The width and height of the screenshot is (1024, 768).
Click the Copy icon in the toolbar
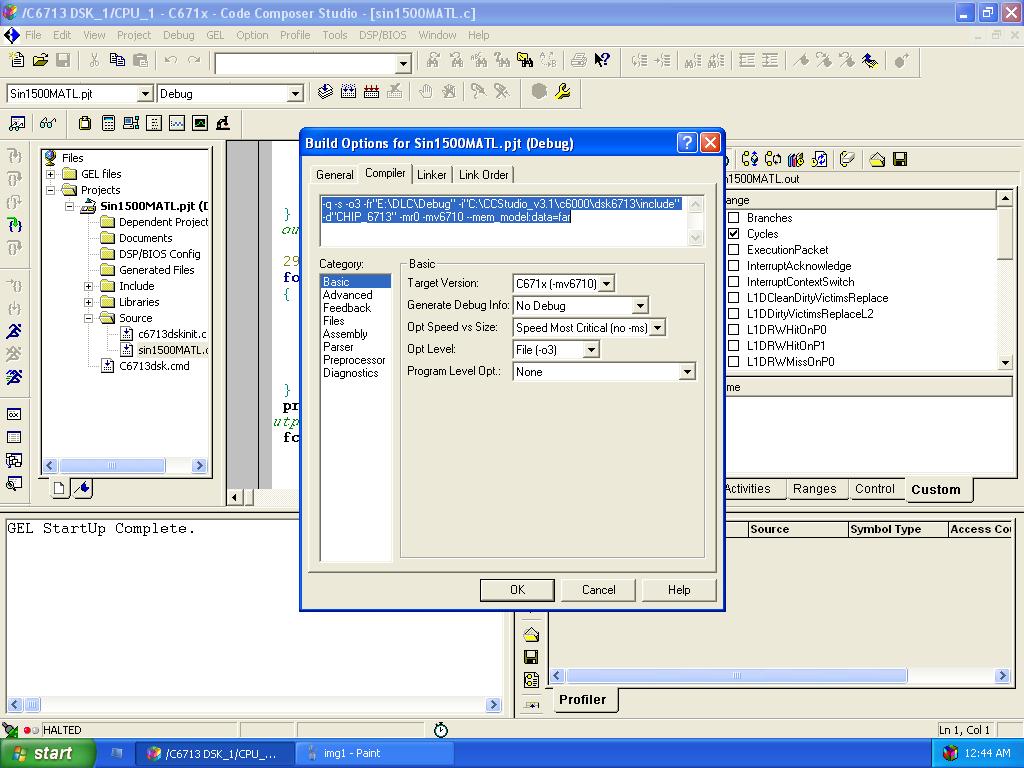[117, 61]
